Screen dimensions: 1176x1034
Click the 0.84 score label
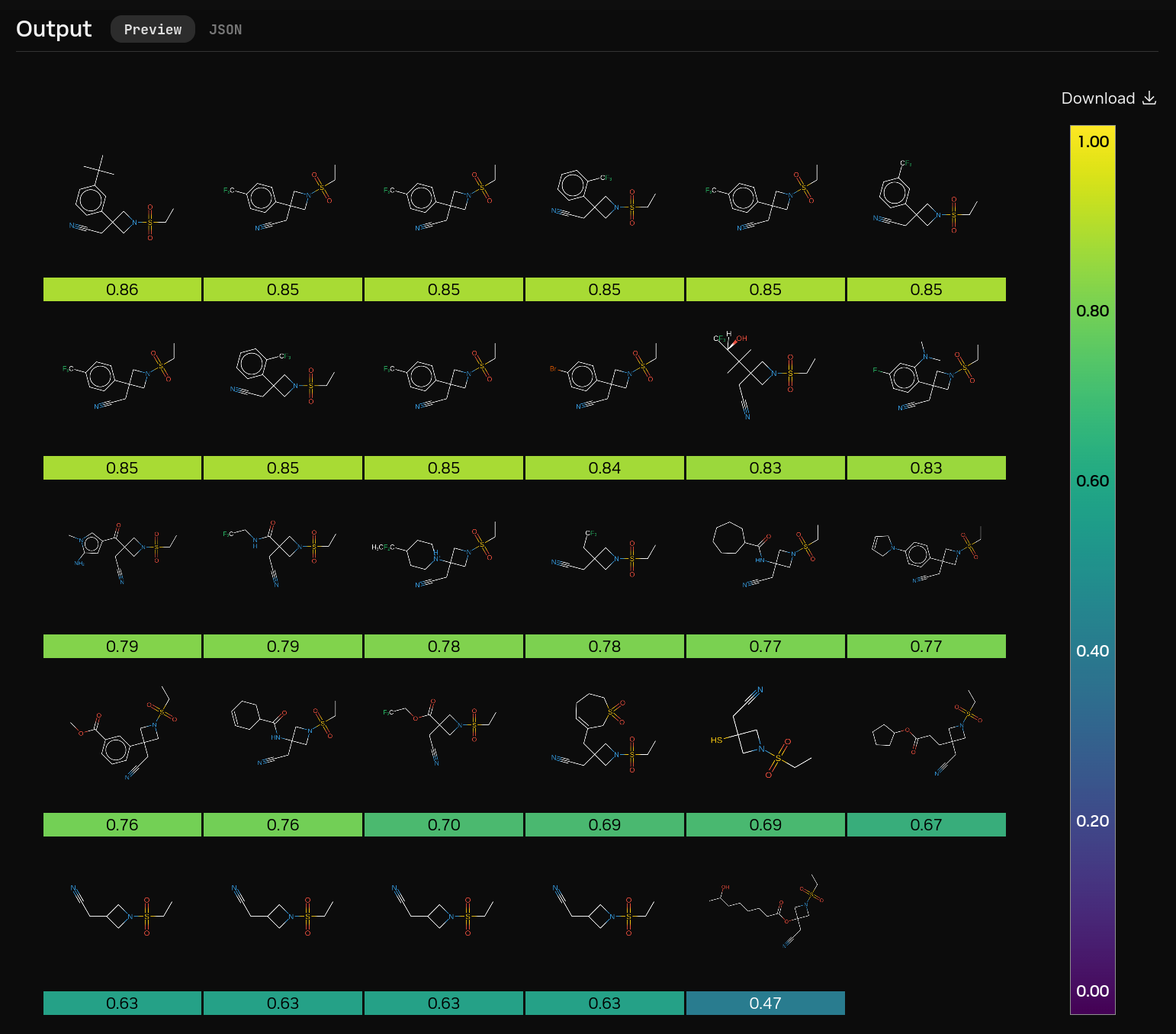(605, 468)
